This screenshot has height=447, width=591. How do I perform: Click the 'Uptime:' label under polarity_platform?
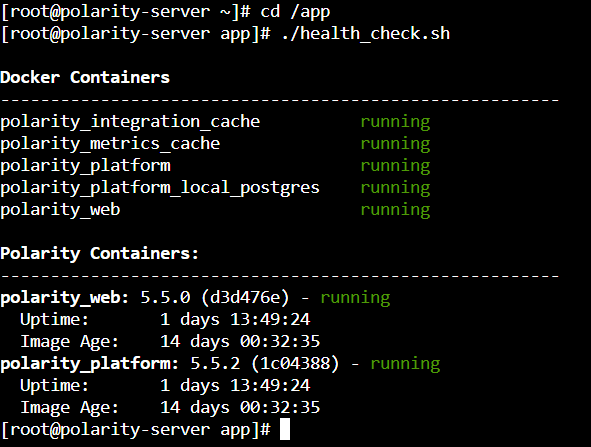55,386
